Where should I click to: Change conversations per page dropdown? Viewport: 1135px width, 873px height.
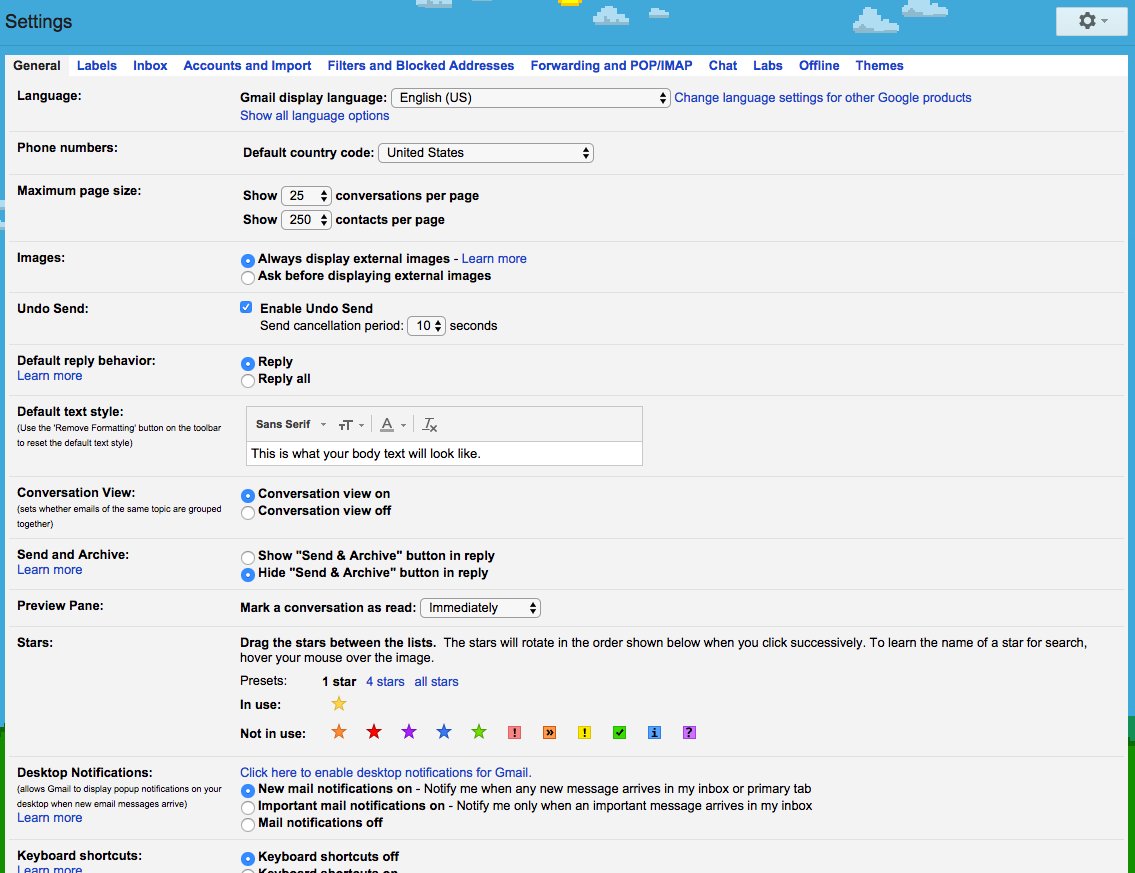(x=306, y=195)
